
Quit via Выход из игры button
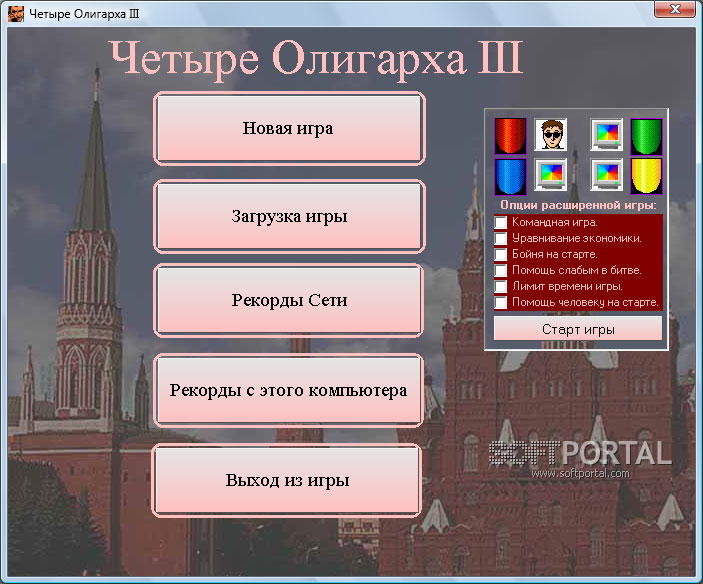click(287, 480)
